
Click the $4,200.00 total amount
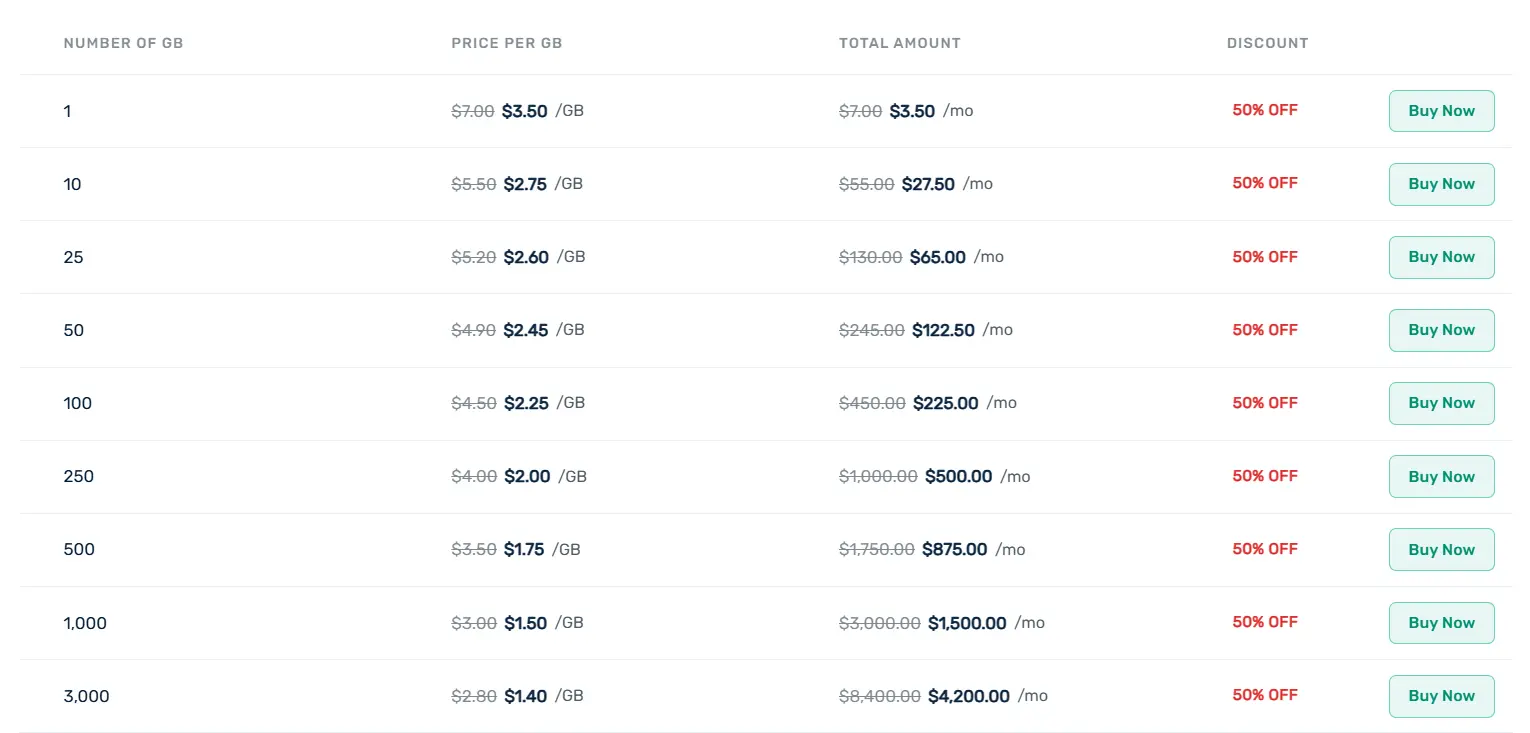point(968,696)
